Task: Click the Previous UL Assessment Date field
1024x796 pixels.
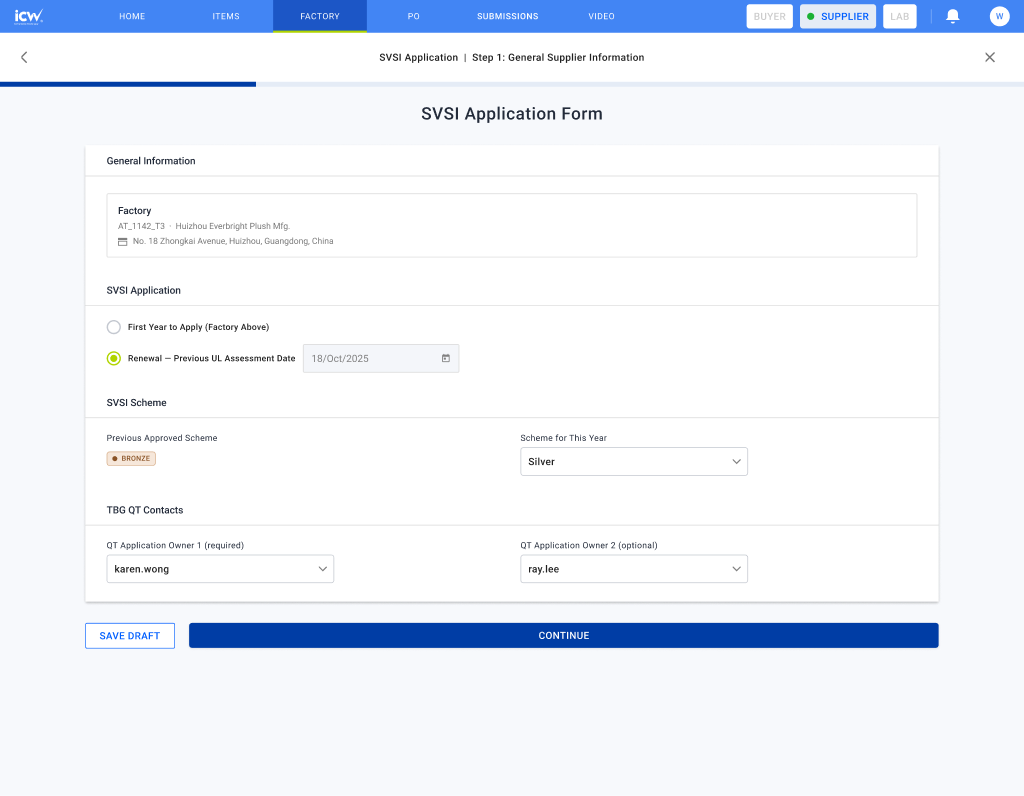Action: [381, 358]
